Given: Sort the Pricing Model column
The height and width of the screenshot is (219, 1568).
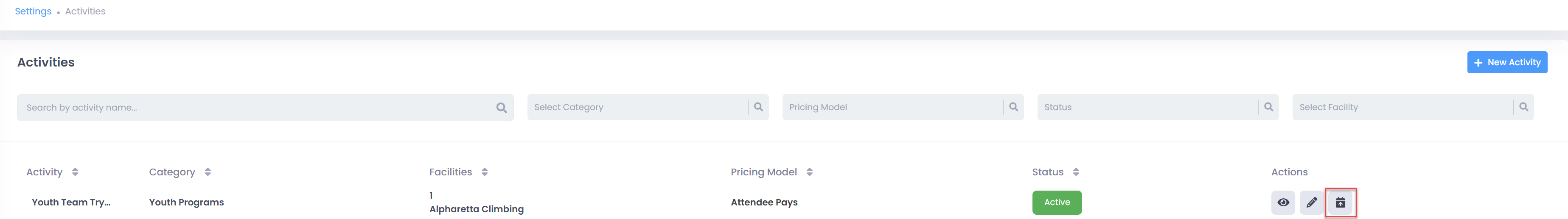Looking at the screenshot, I should click(x=810, y=172).
